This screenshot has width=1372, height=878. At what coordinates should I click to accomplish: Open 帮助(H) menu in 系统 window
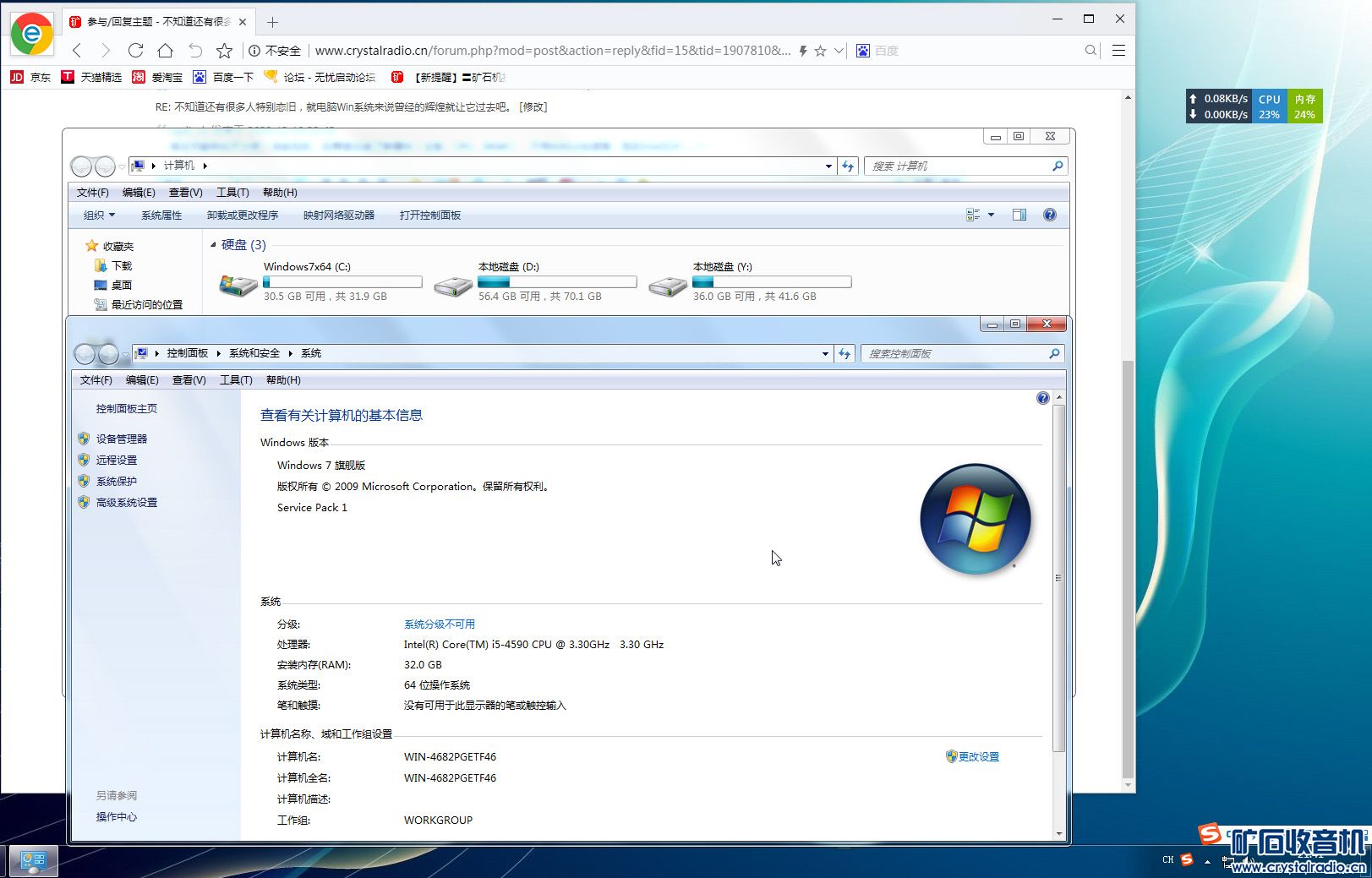283,380
